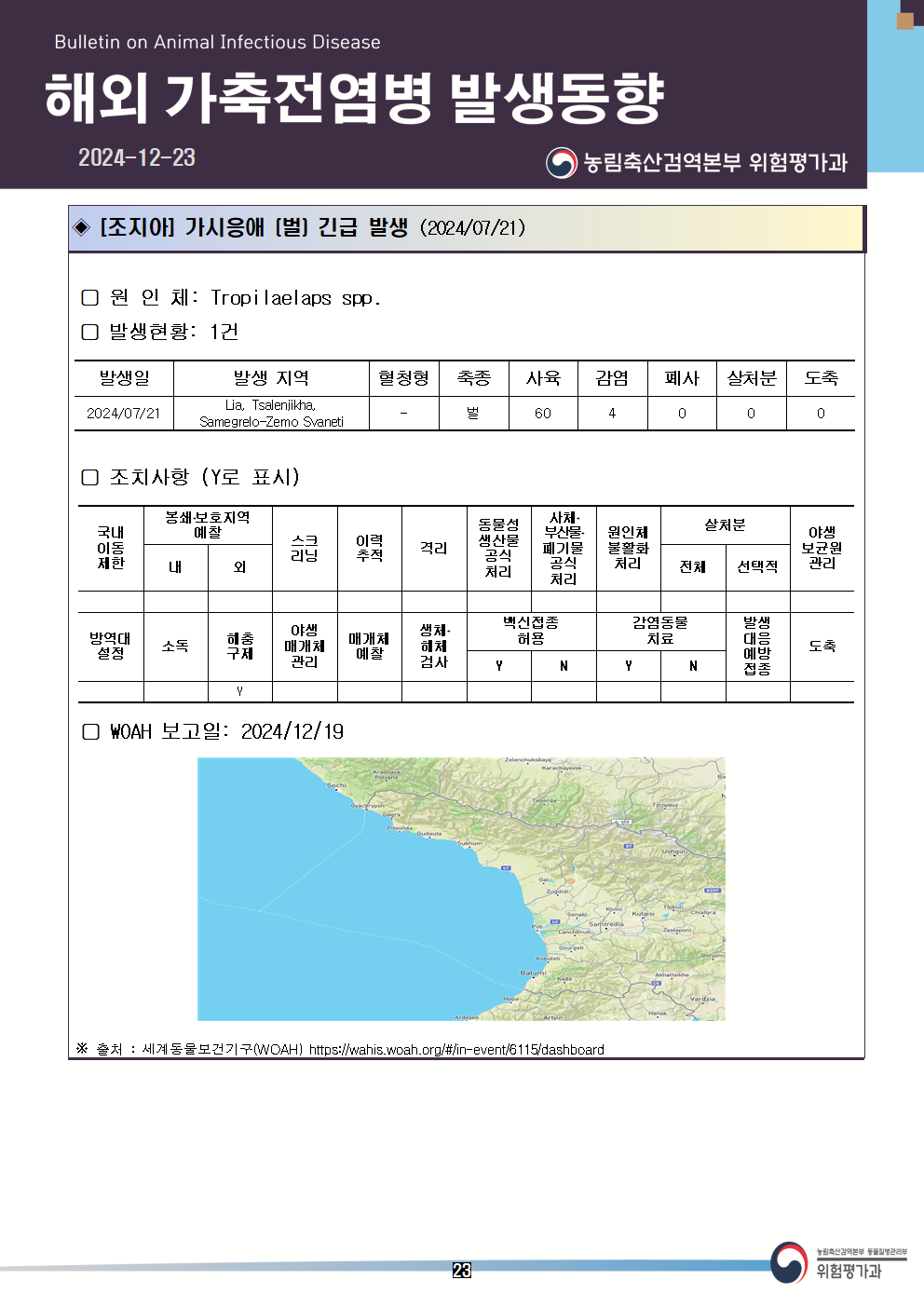Click the Y mark under 해충 구제
Screen dimensions: 924x1307
(239, 691)
